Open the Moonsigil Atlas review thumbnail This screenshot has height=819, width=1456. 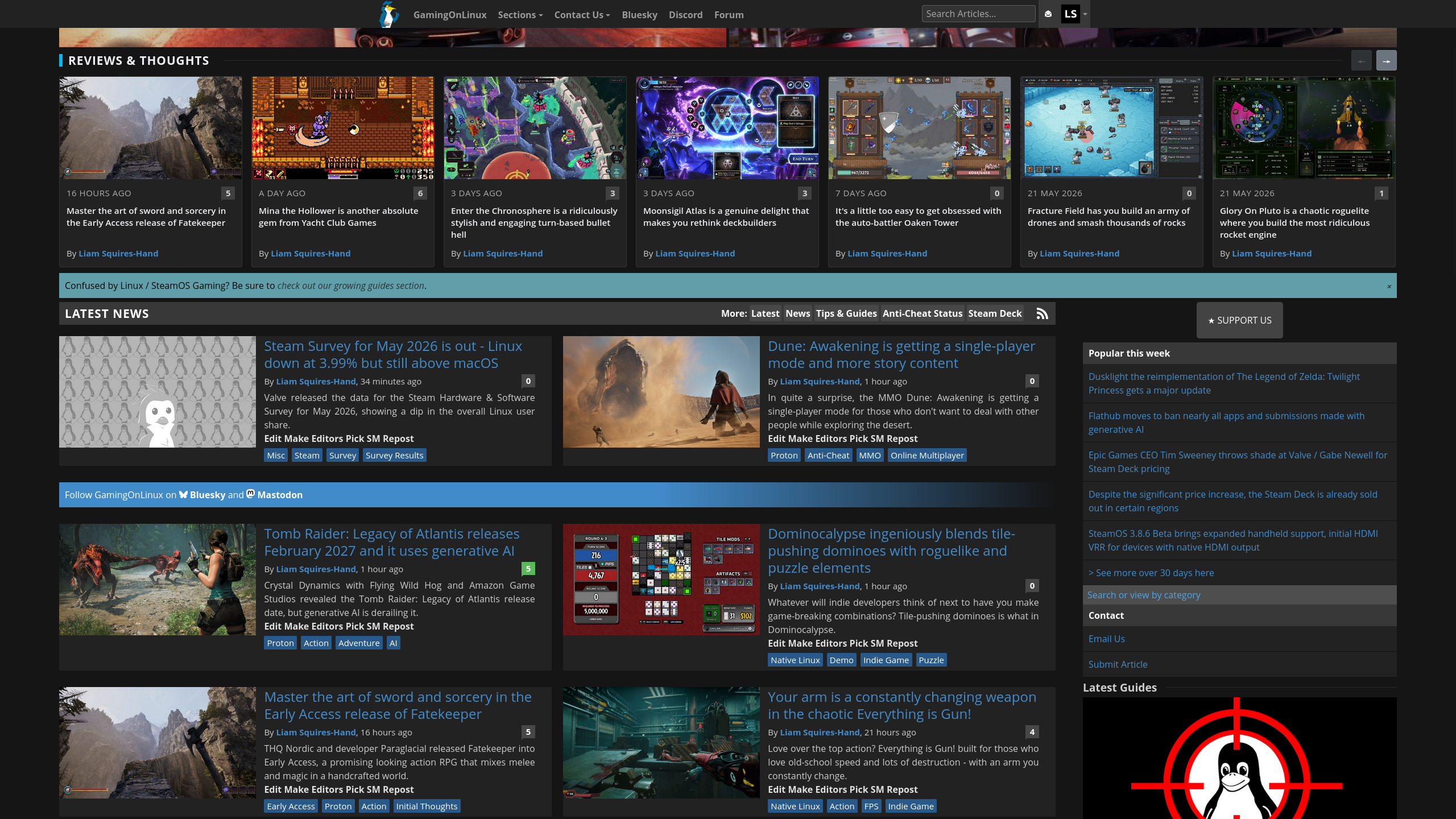pos(727,128)
